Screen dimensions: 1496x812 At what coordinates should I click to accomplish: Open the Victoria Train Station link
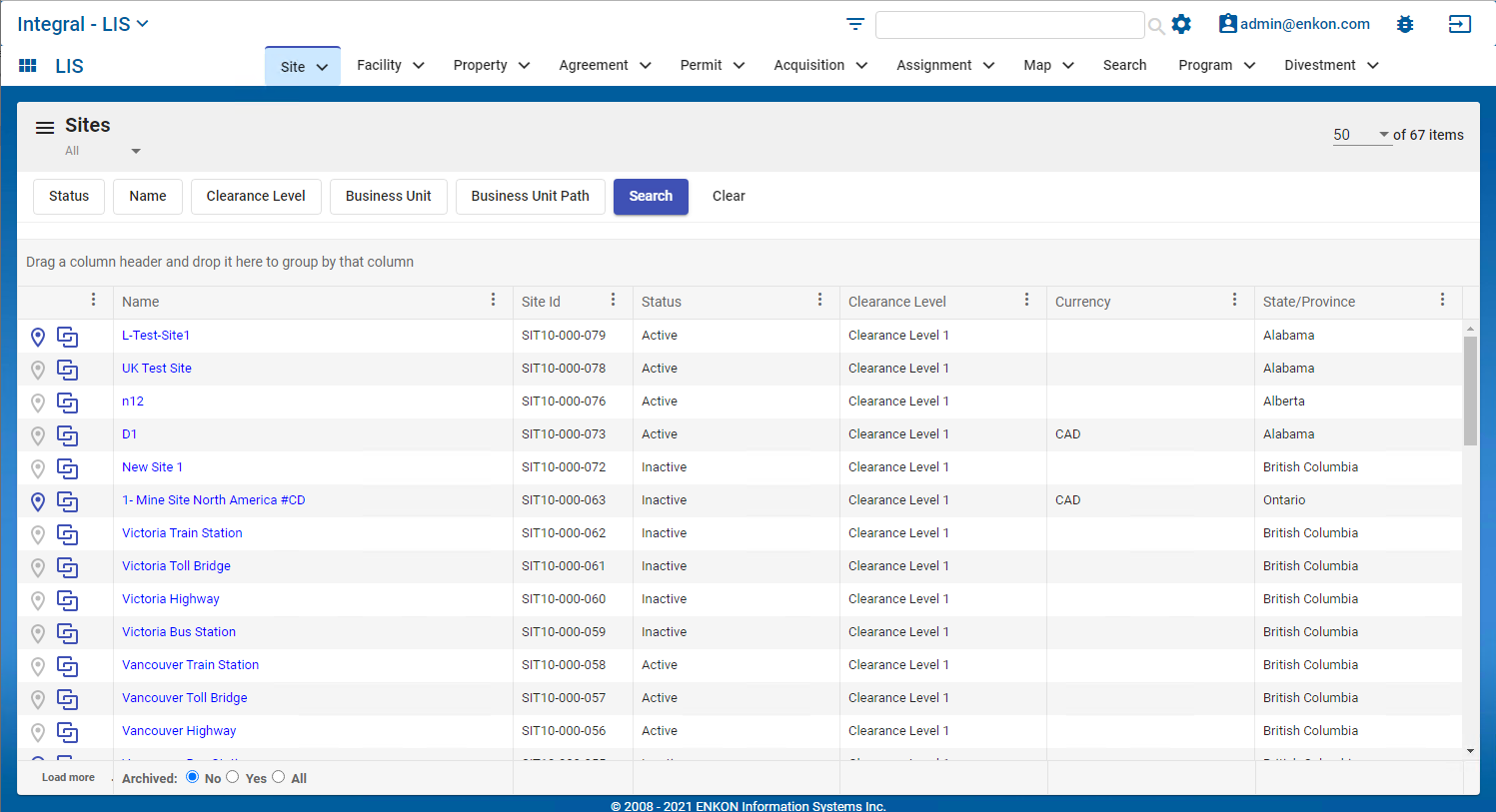click(182, 533)
